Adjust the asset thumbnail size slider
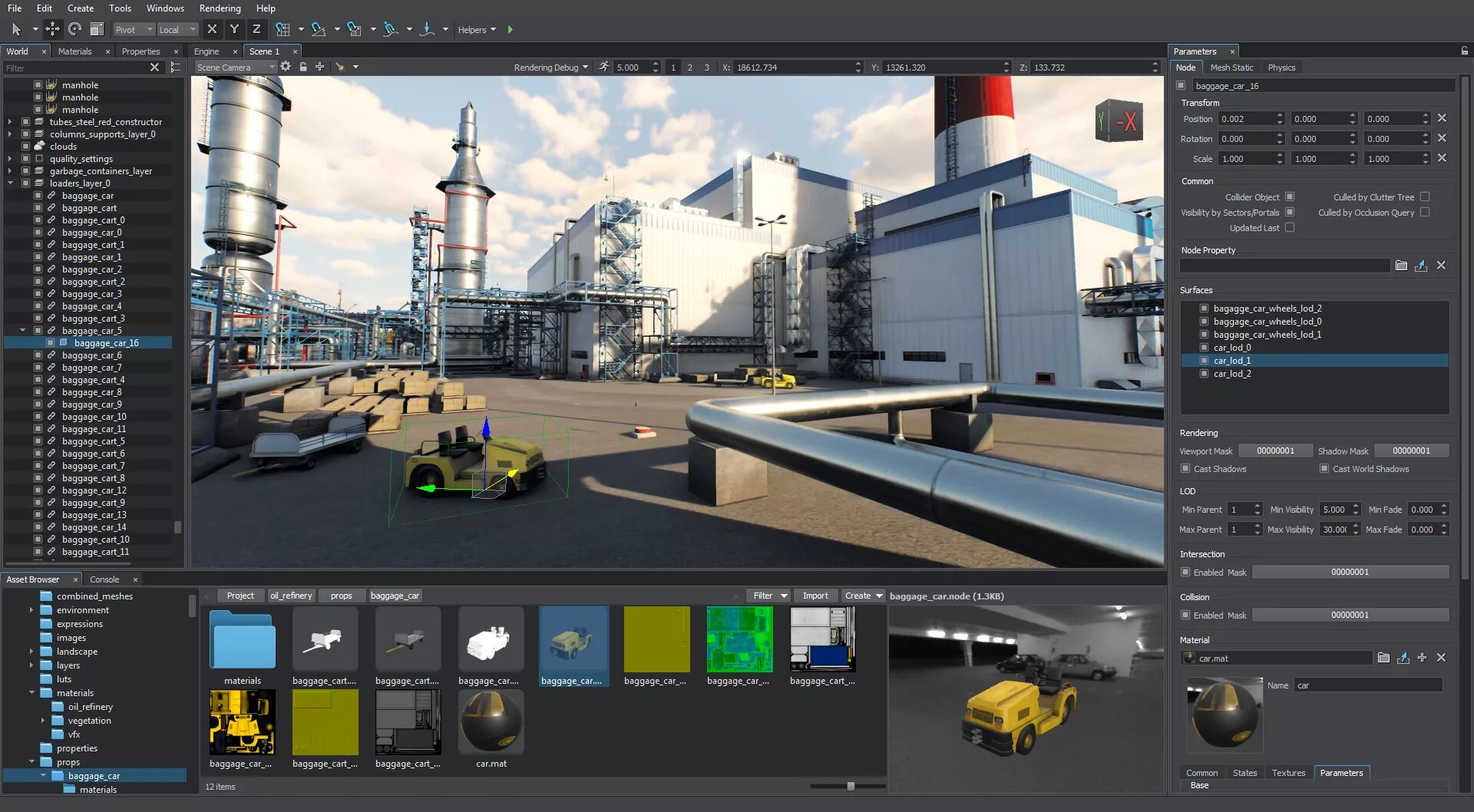This screenshot has width=1474, height=812. 850,786
